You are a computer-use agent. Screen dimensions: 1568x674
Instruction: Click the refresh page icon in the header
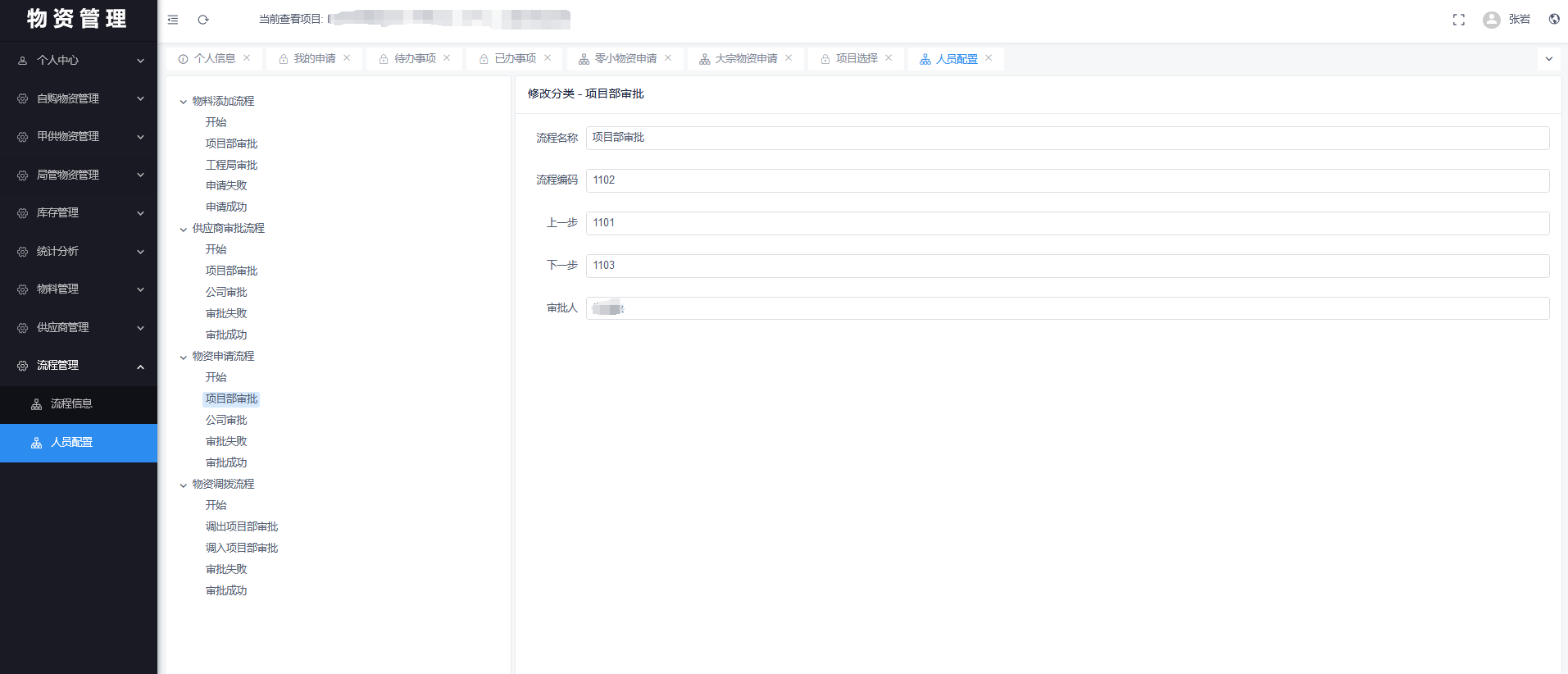[203, 20]
